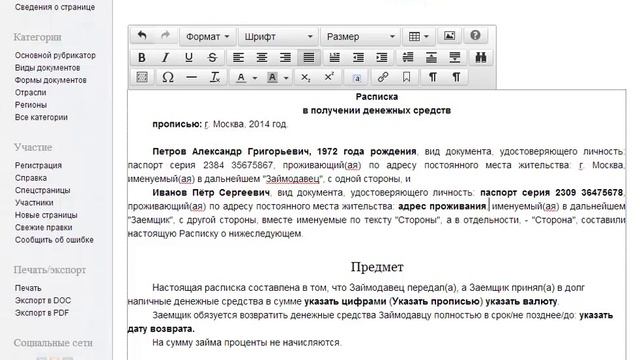The height and width of the screenshot is (360, 640).
Task: Click the line spacing icon with arrows
Action: pyautogui.click(x=408, y=58)
